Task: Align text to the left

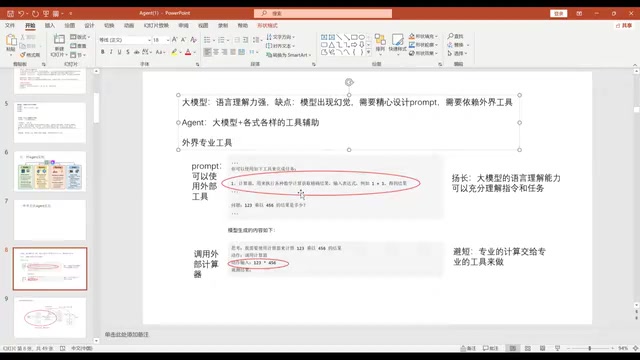Action: pos(208,52)
